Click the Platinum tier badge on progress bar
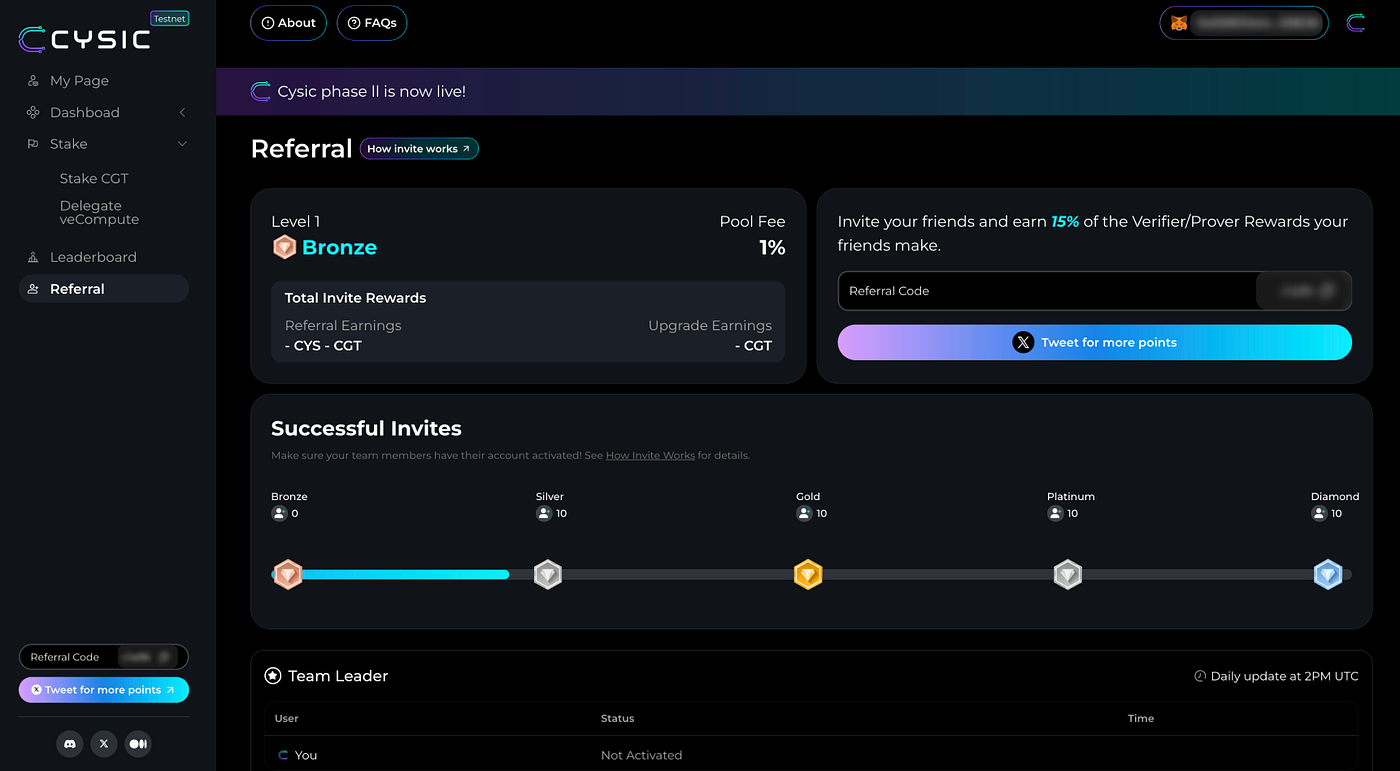The width and height of the screenshot is (1400, 771). (1068, 574)
